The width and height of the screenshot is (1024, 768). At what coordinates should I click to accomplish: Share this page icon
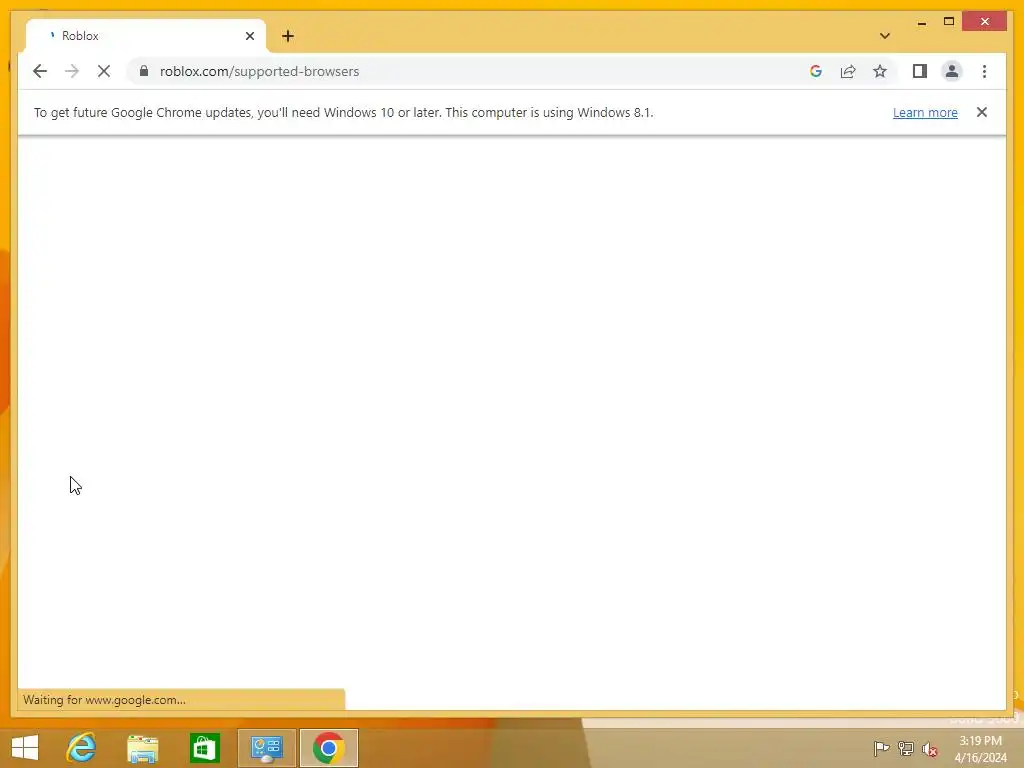848,71
